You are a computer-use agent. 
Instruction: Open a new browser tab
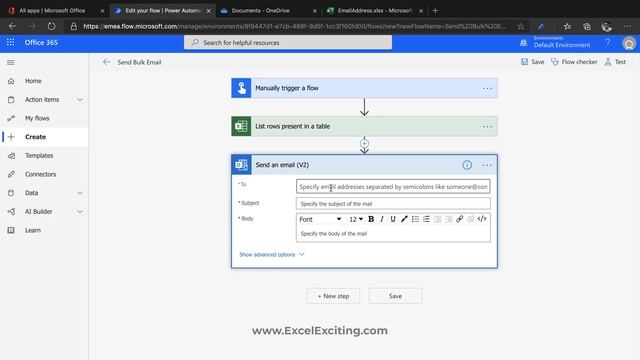[x=435, y=11]
